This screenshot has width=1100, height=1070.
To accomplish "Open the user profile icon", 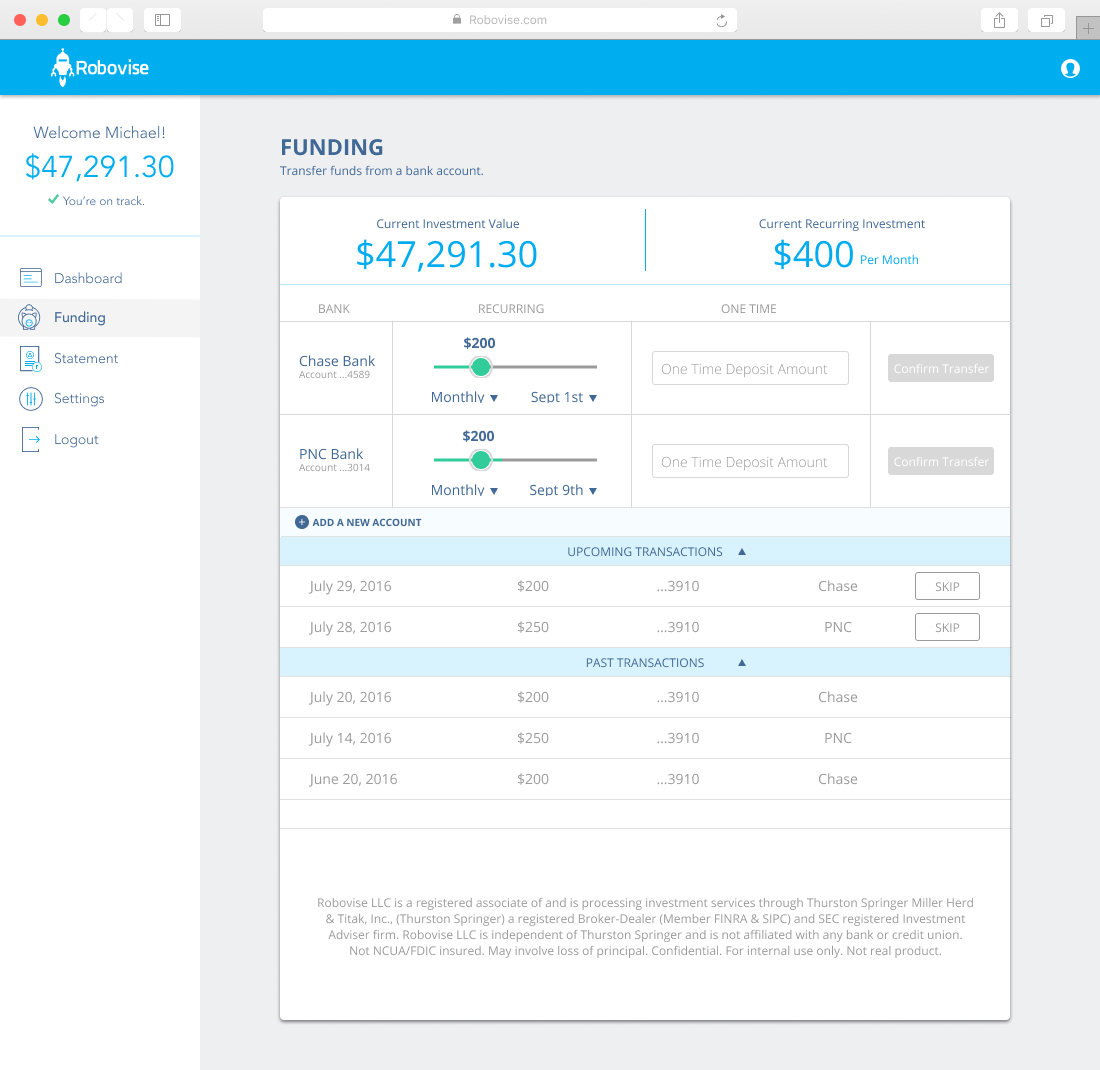I will pyautogui.click(x=1069, y=68).
